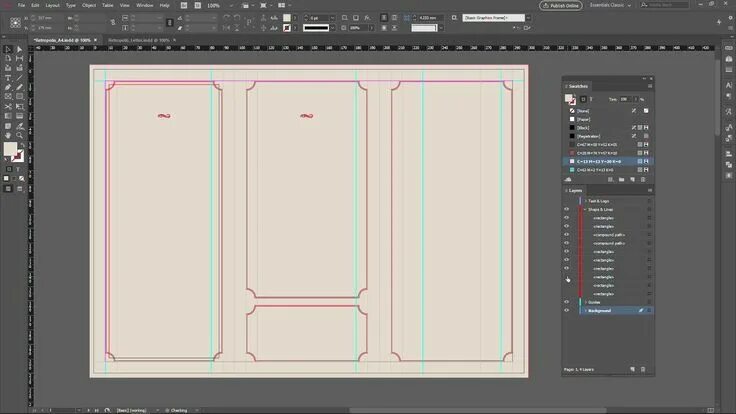This screenshot has height=414, width=736.
Task: Select the Line tool
Action: click(19, 78)
